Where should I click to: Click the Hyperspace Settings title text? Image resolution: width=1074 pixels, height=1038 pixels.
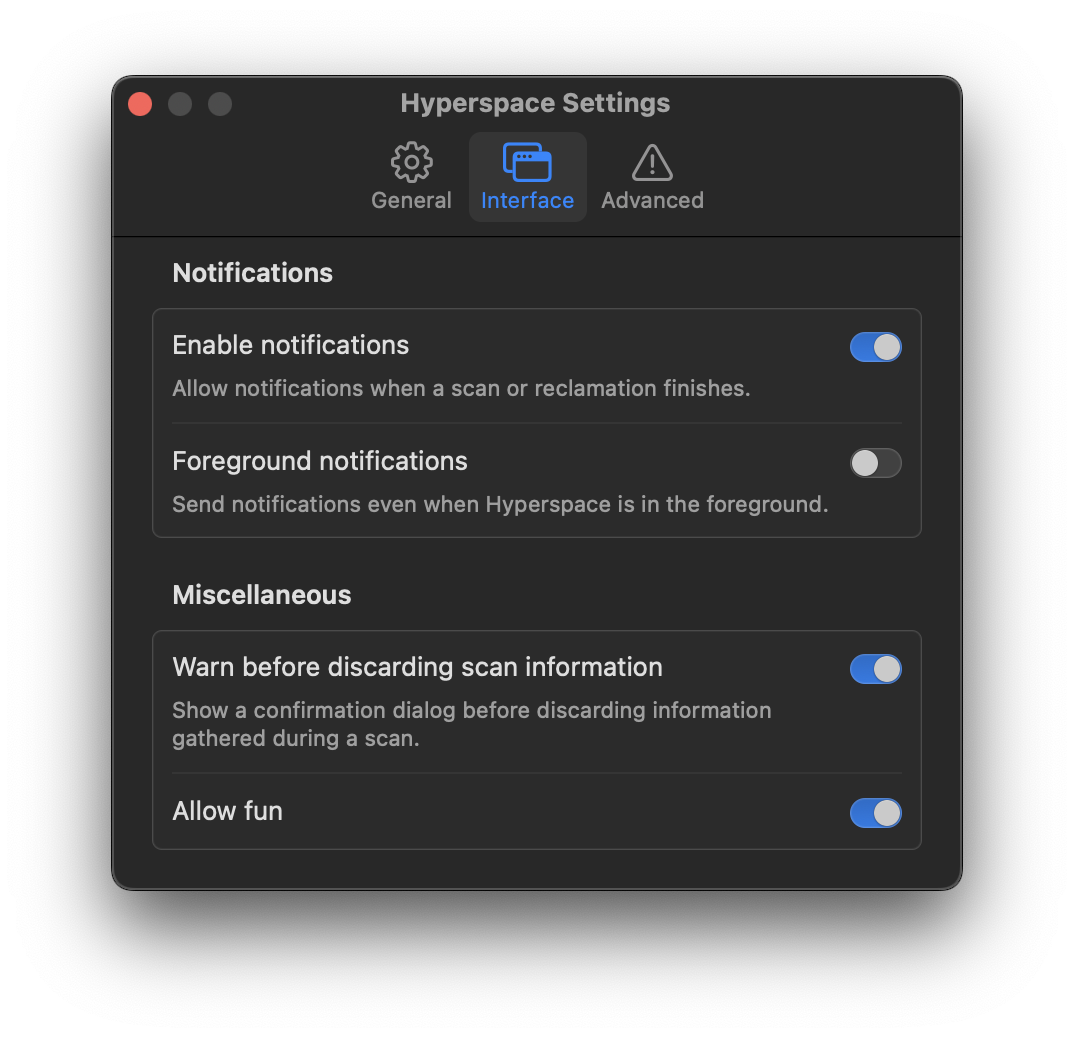click(x=535, y=103)
